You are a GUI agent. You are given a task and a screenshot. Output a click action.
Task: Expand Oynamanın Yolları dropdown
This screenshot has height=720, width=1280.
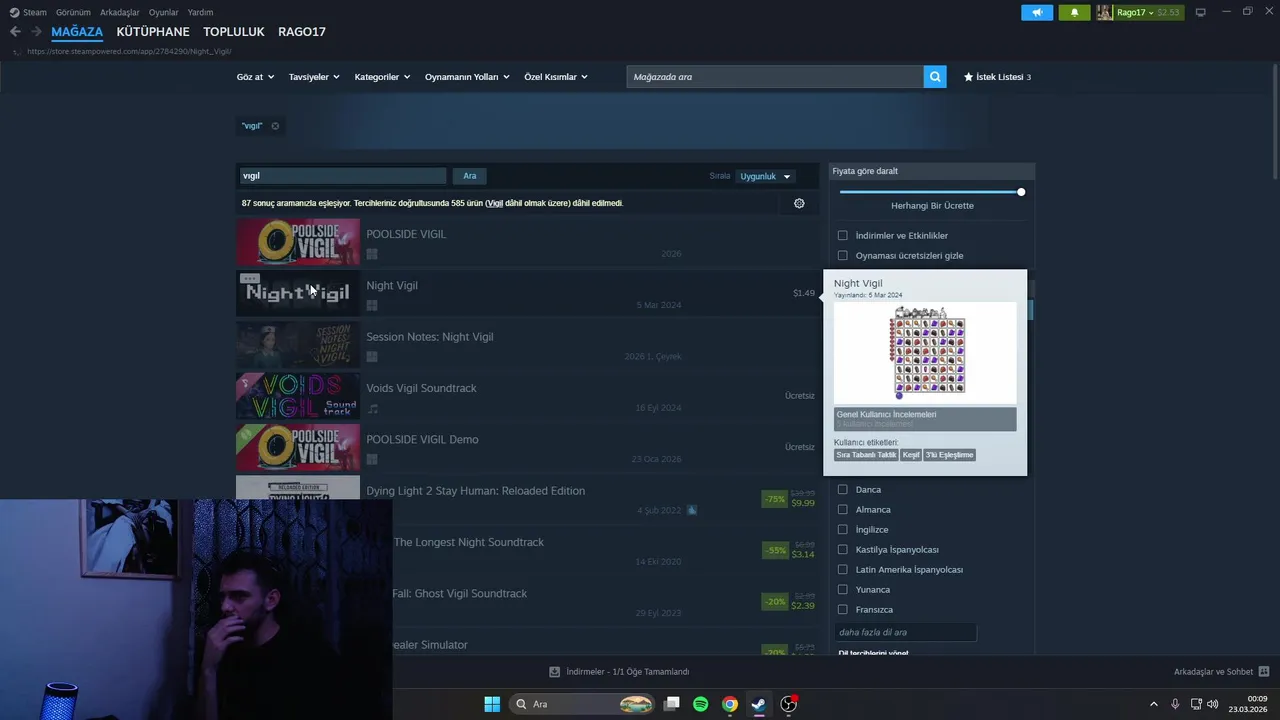pos(467,77)
